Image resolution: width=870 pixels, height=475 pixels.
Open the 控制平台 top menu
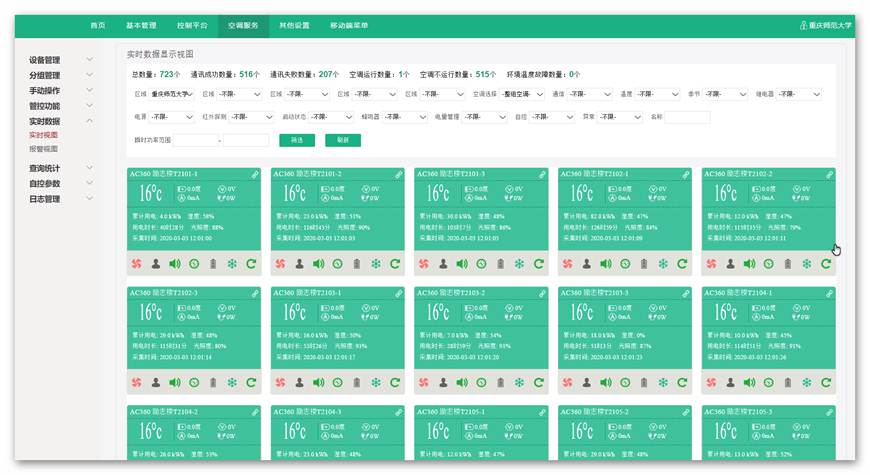[192, 26]
